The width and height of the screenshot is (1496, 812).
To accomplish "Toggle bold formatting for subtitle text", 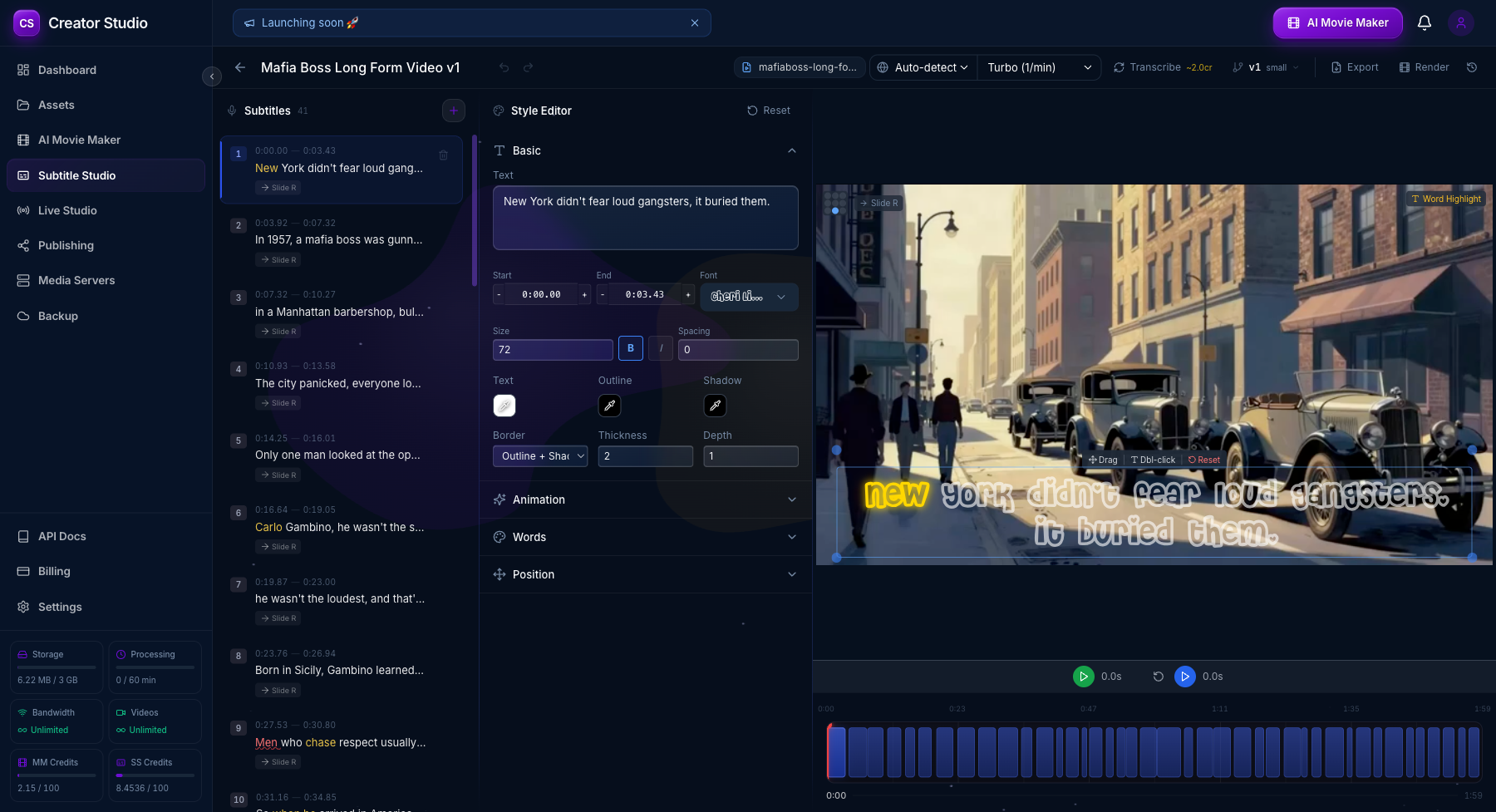I will [630, 348].
